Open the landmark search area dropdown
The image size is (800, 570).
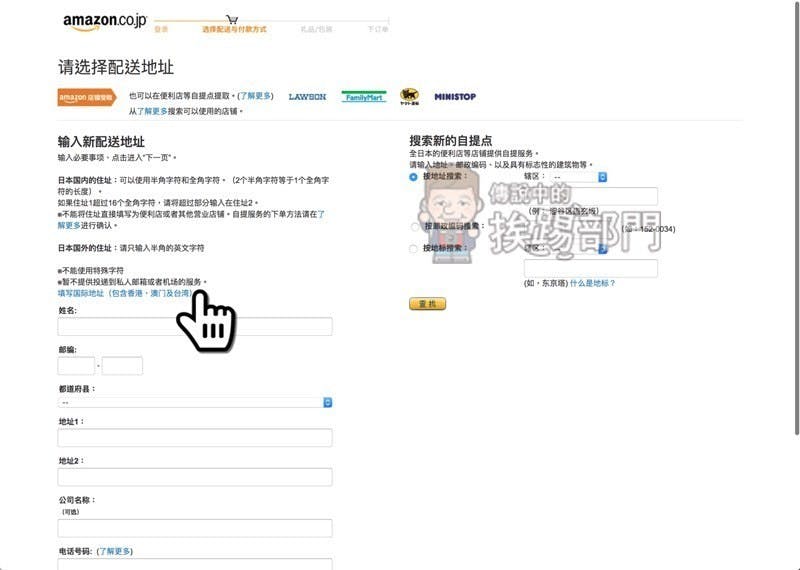click(x=579, y=249)
